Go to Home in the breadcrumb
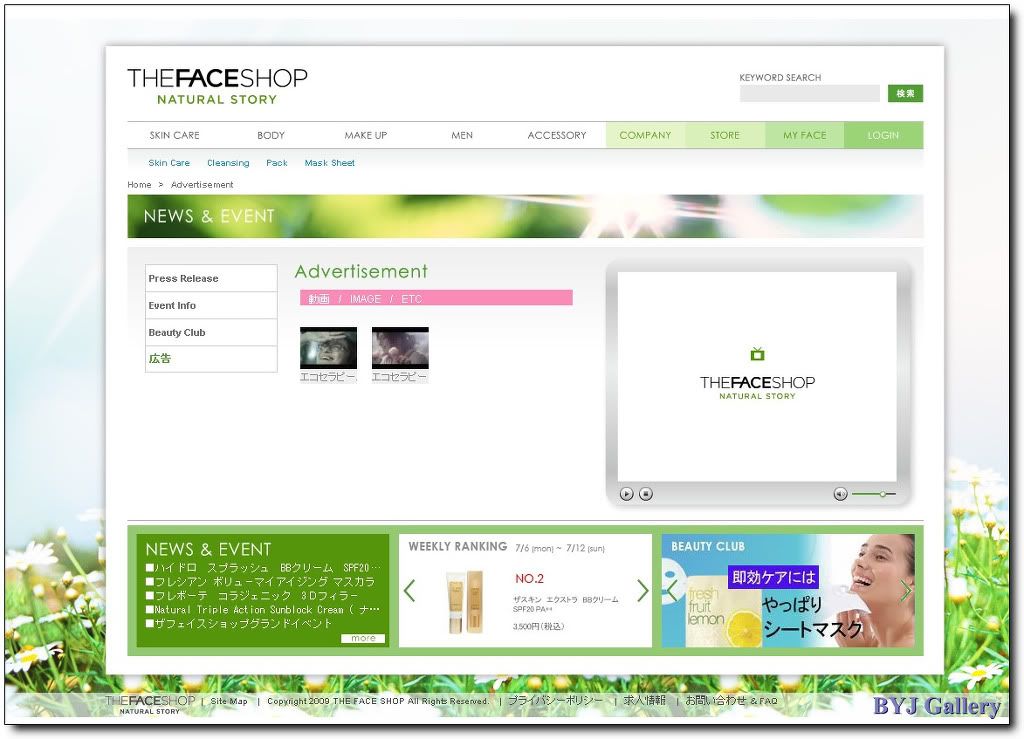The image size is (1024, 739). [x=139, y=185]
